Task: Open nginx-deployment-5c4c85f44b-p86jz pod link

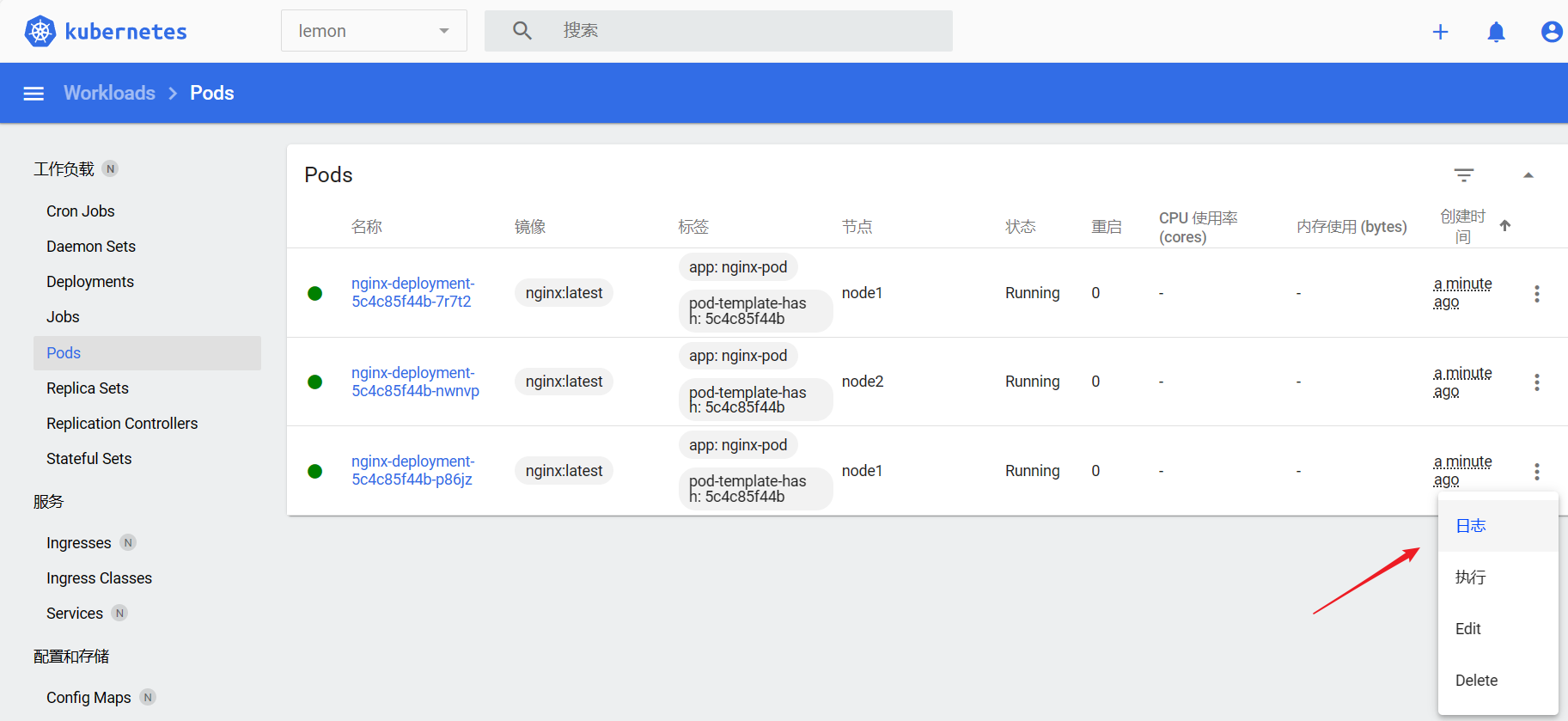Action: (412, 470)
